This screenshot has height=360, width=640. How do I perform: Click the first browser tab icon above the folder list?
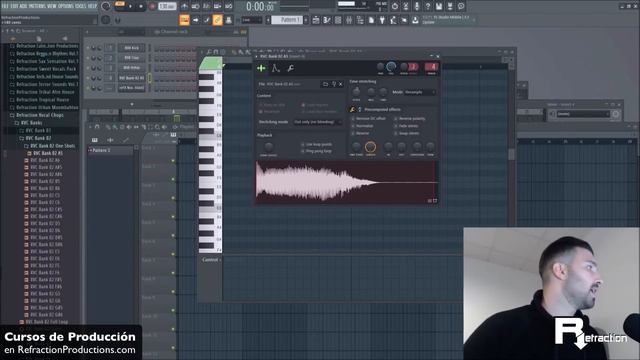(13, 38)
